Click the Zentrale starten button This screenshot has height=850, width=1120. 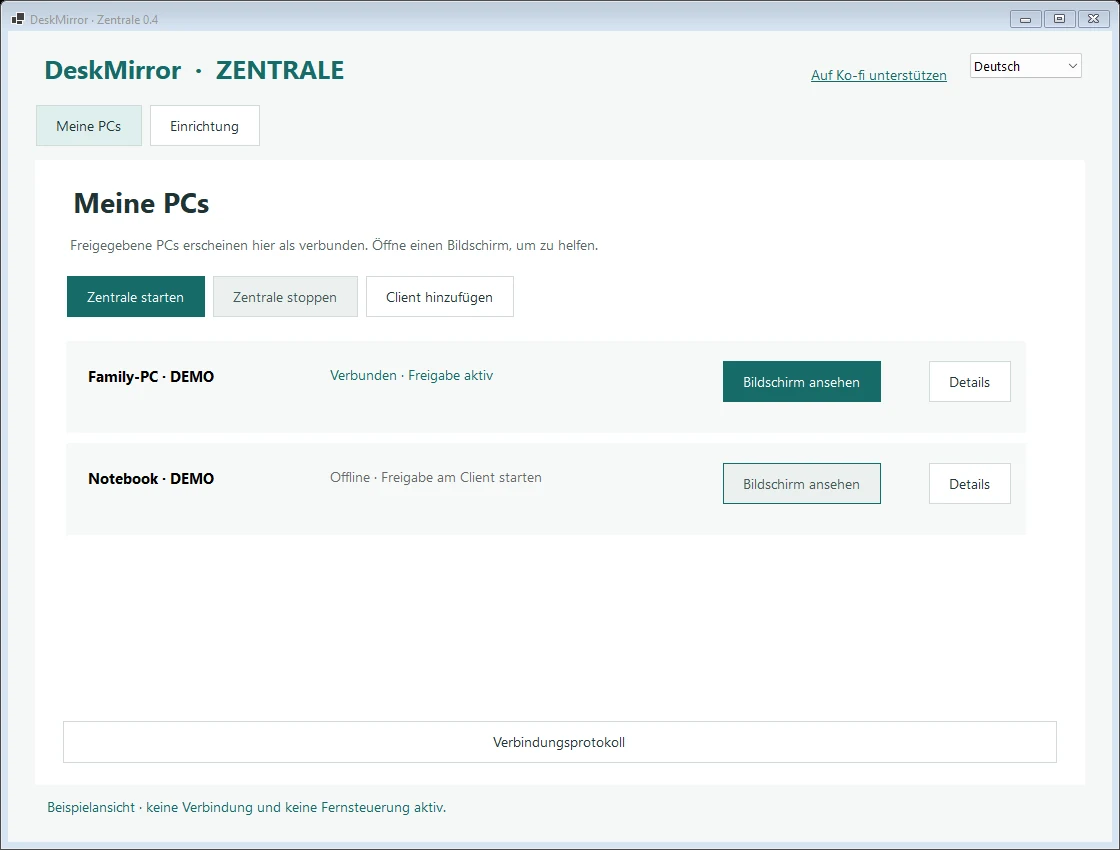click(136, 296)
